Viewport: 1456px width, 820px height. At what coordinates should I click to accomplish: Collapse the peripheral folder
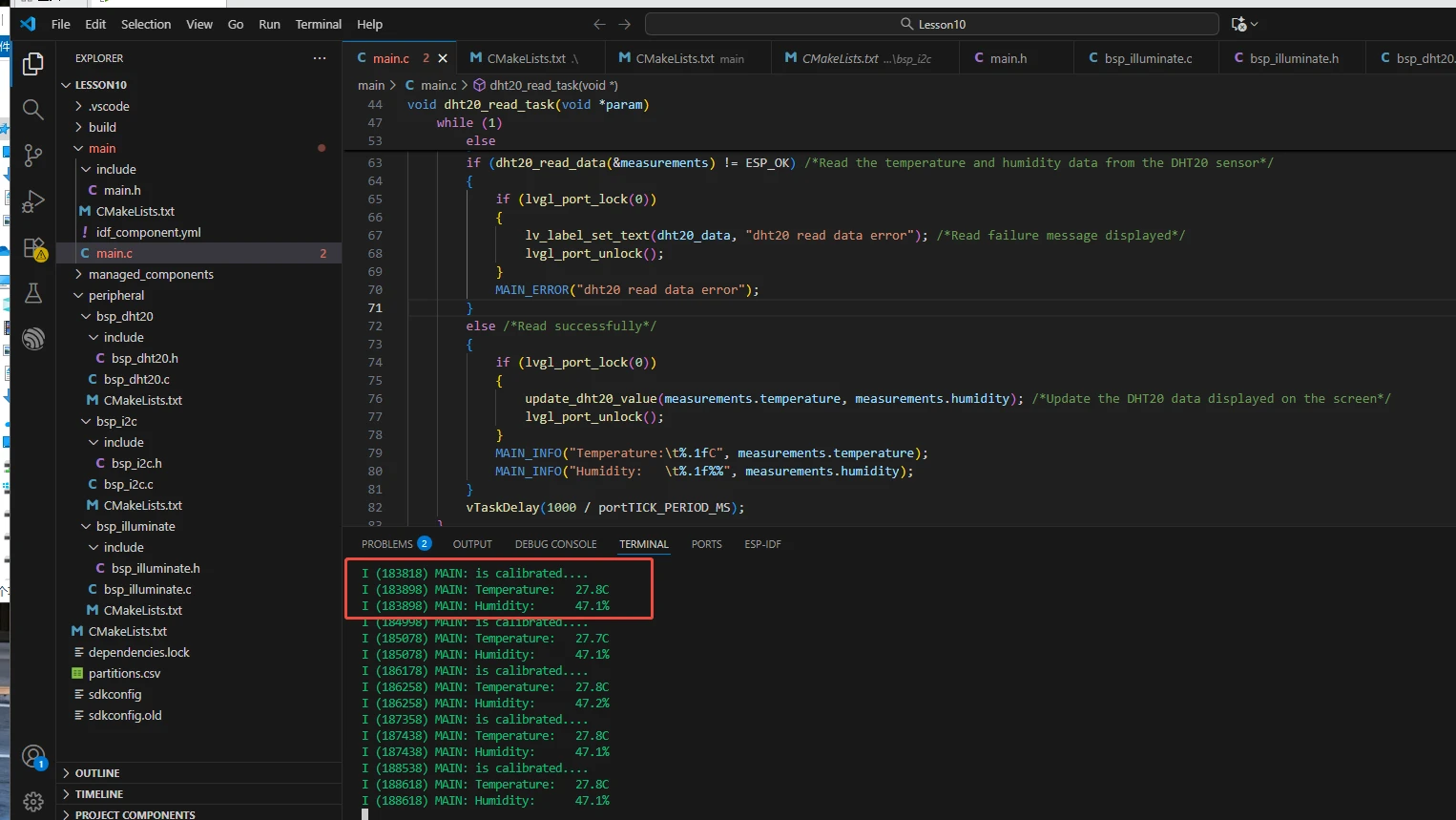(115, 295)
